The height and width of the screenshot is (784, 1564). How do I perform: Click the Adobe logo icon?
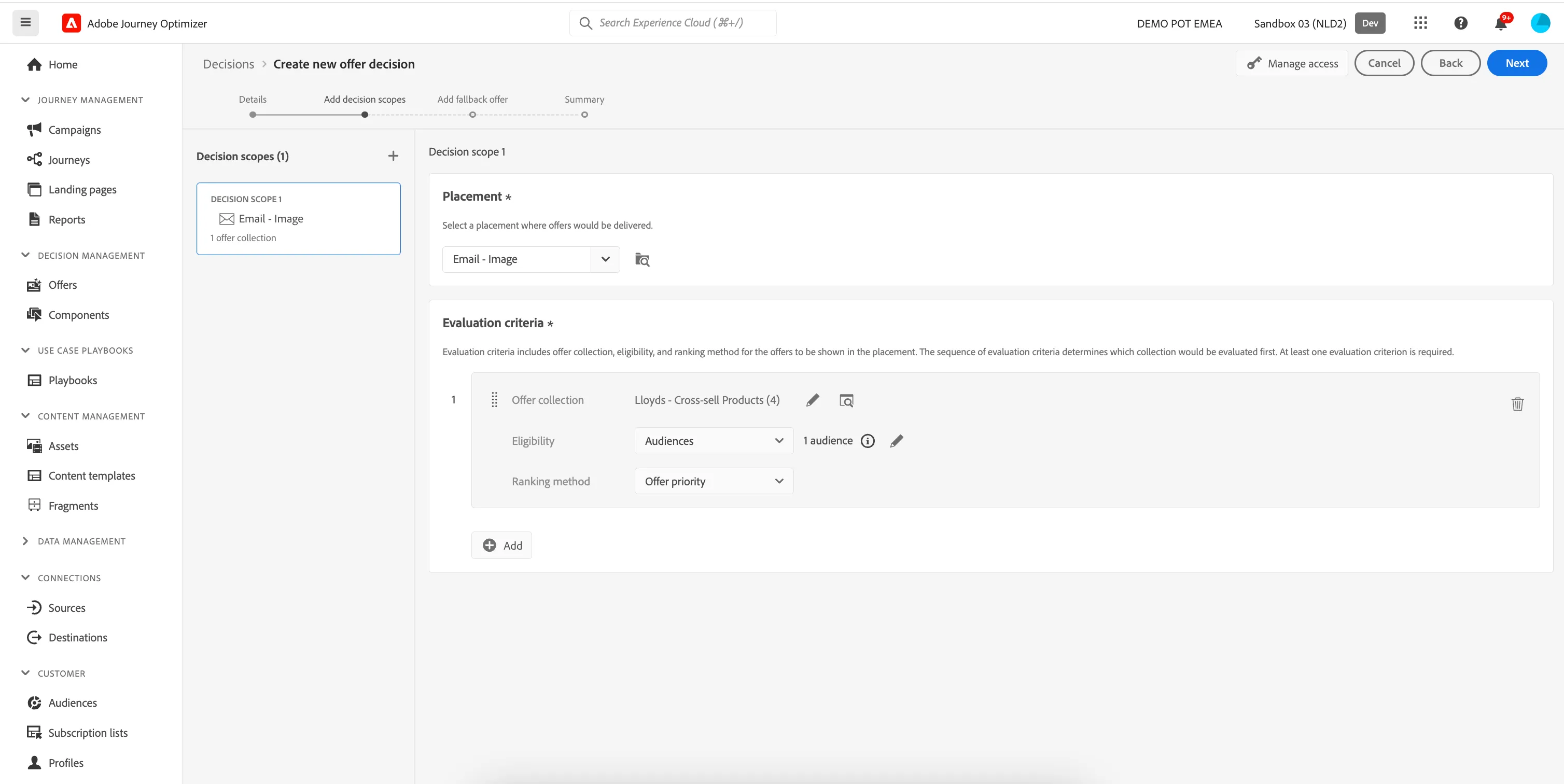coord(72,23)
